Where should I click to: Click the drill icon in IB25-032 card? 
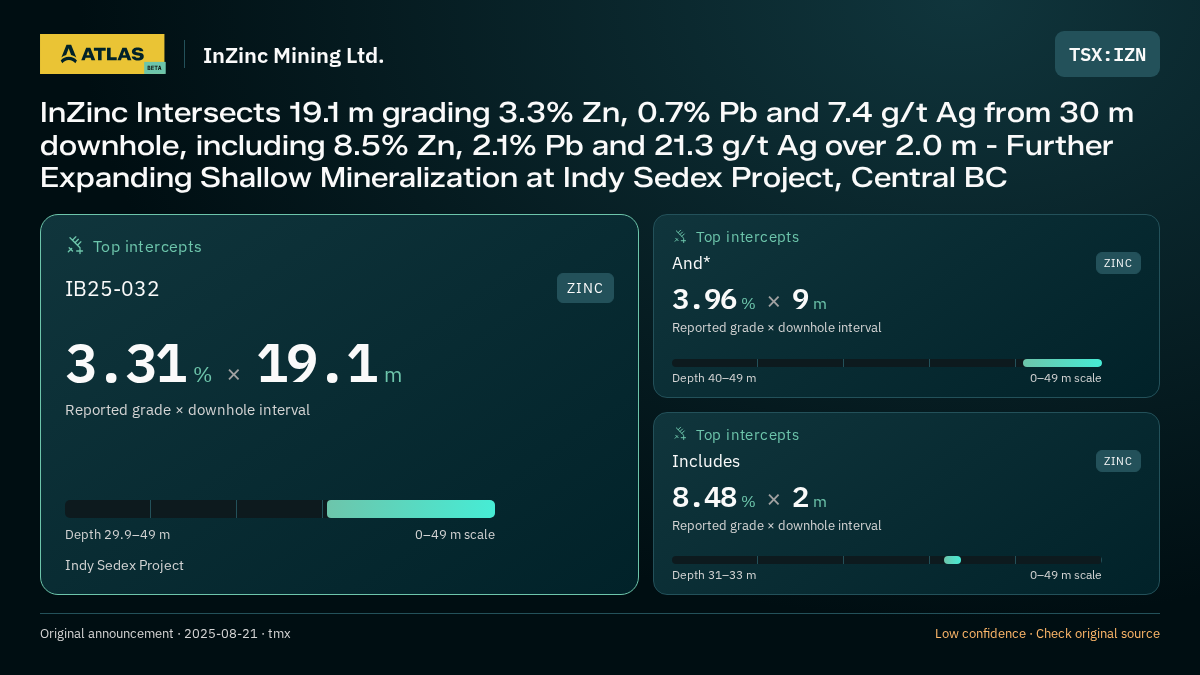tap(75, 246)
